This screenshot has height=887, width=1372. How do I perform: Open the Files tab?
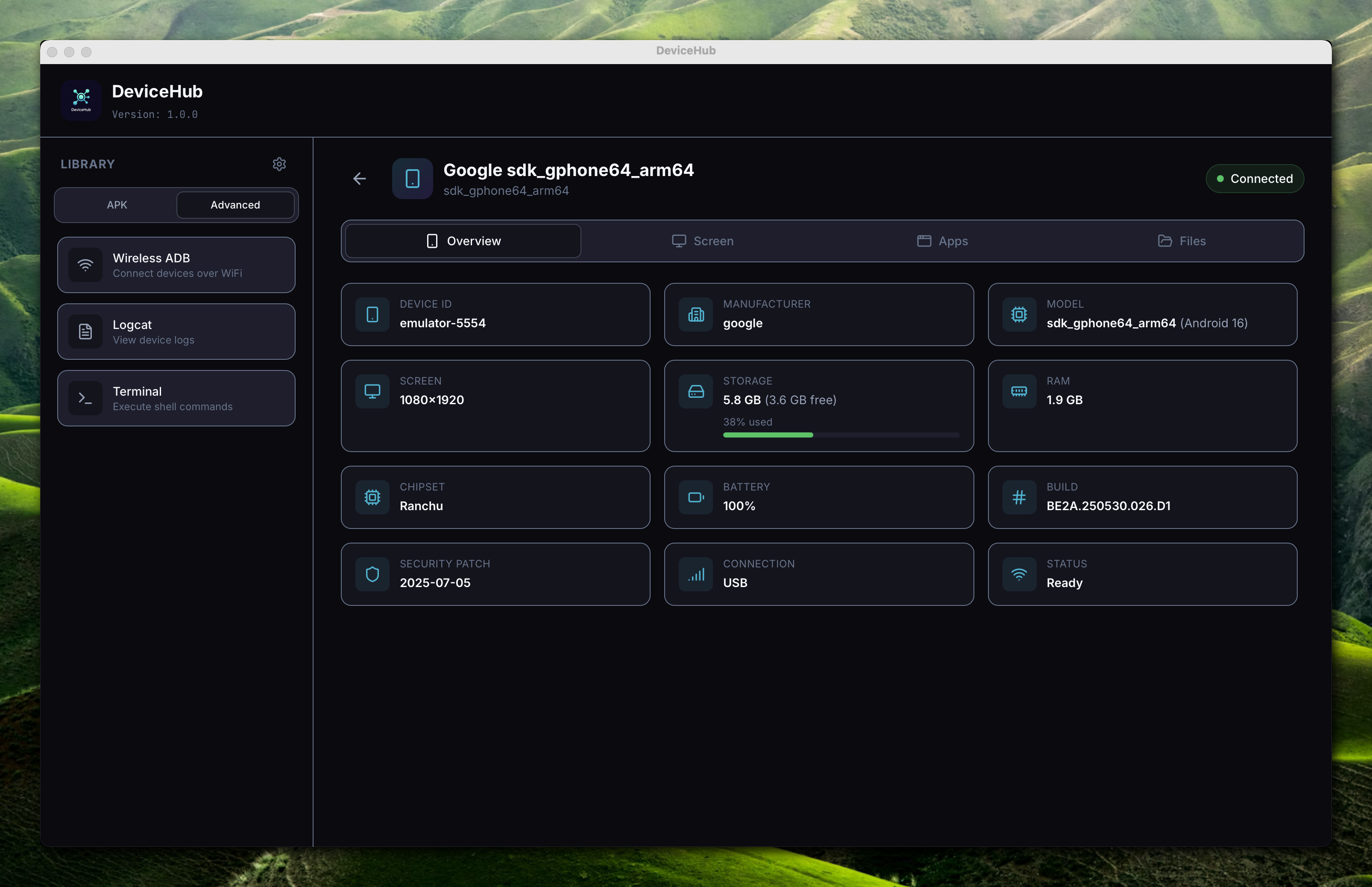click(x=1182, y=241)
